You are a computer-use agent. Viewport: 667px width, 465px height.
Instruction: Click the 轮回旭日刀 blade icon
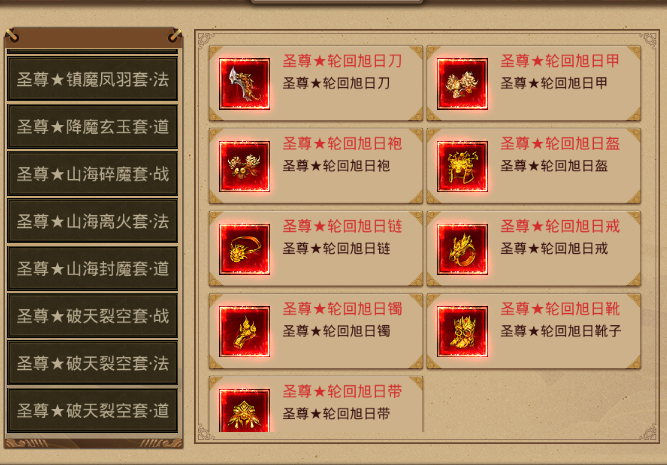pos(244,84)
